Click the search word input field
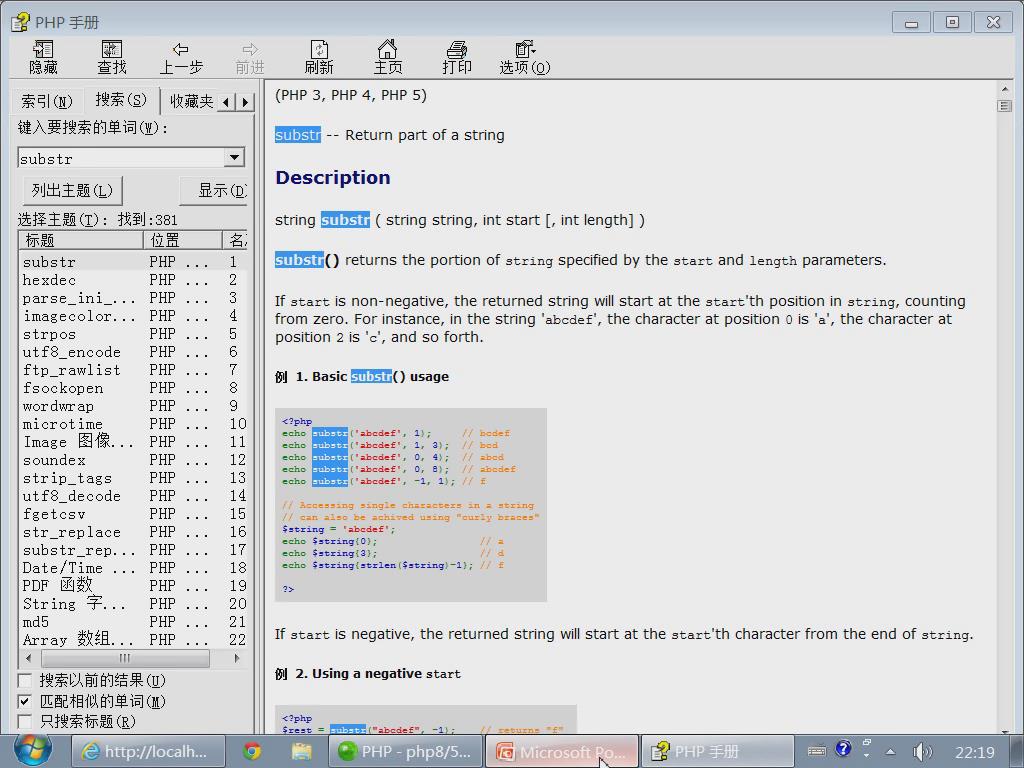 click(x=121, y=157)
